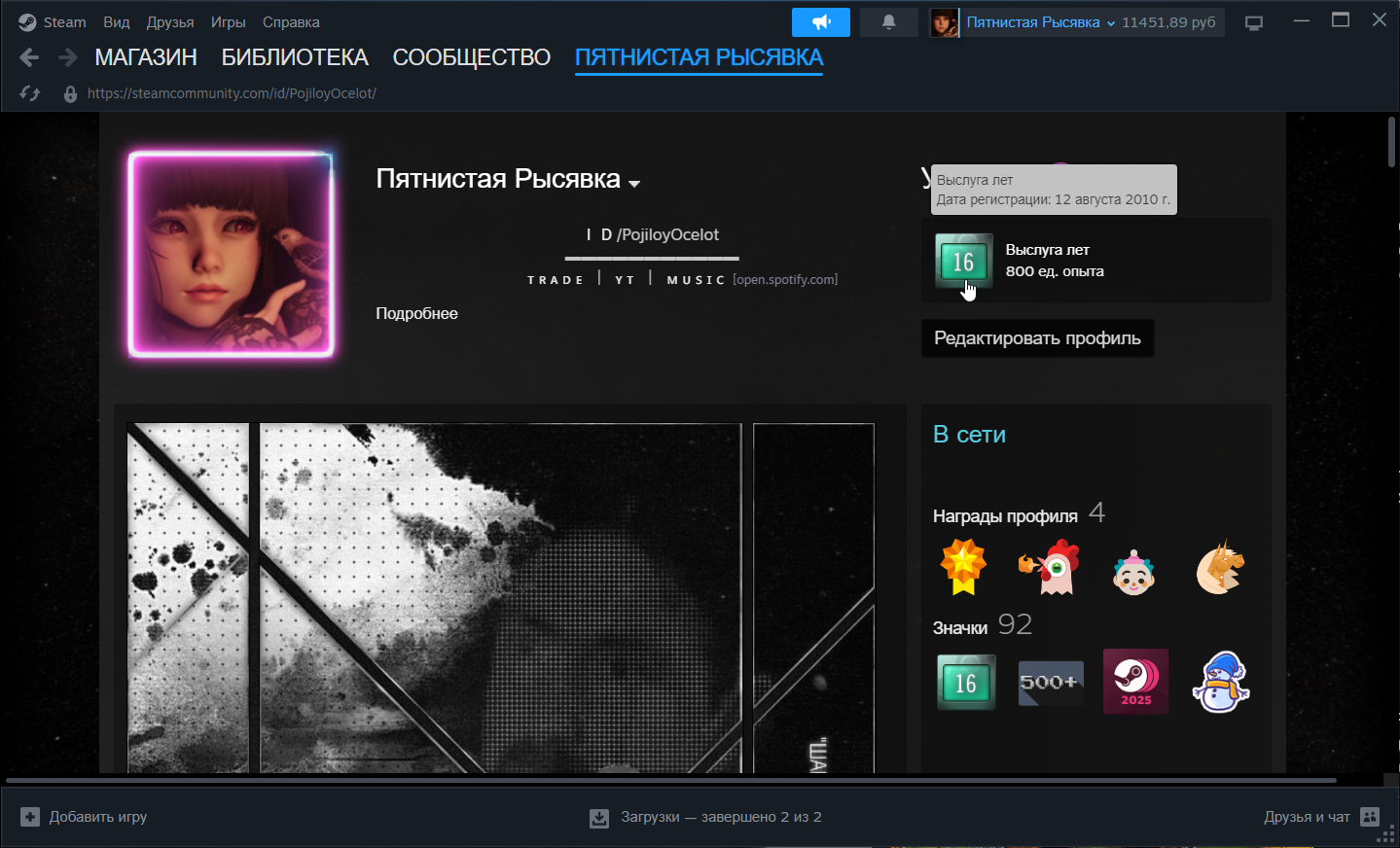Click the small account avatar in header
The height and width of the screenshot is (848, 1400).
944,22
